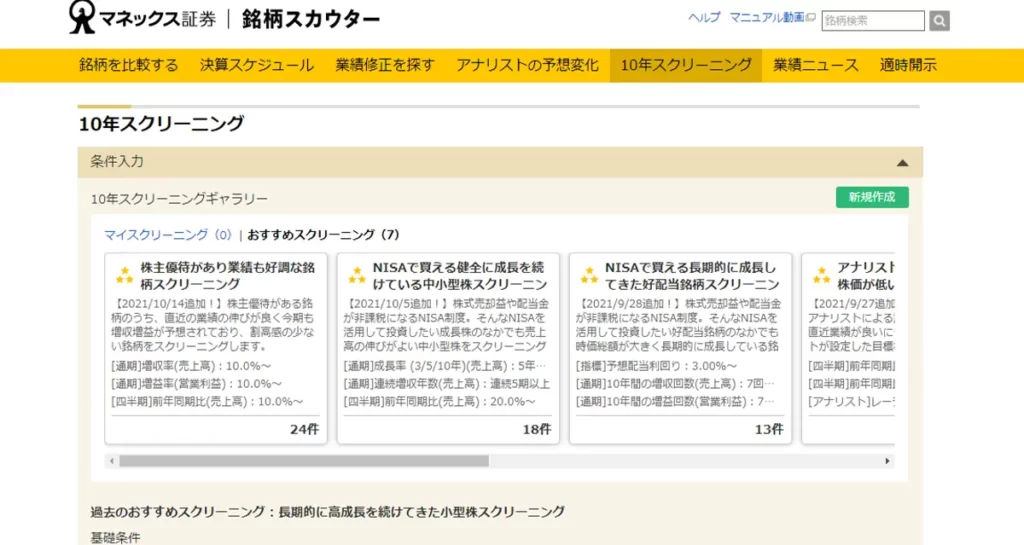Click the ヘルプ link

(x=704, y=18)
